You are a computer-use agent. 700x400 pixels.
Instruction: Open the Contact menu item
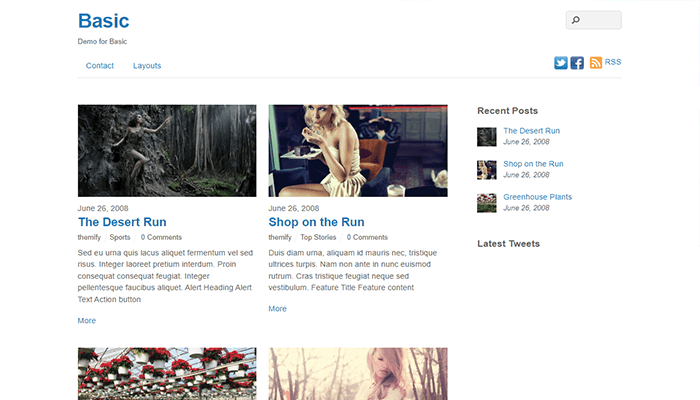[x=100, y=66]
